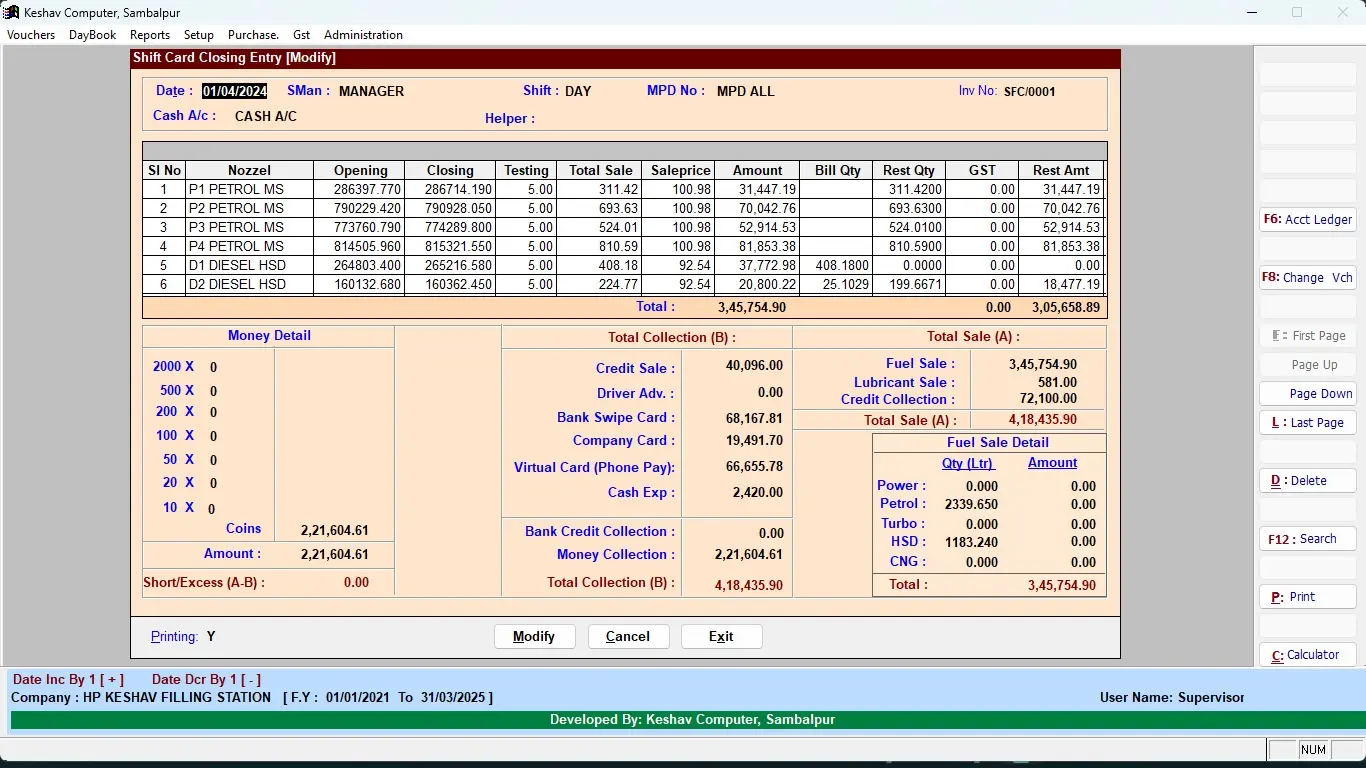Image resolution: width=1366 pixels, height=768 pixels.
Task: Open the Administration menu
Action: (363, 35)
